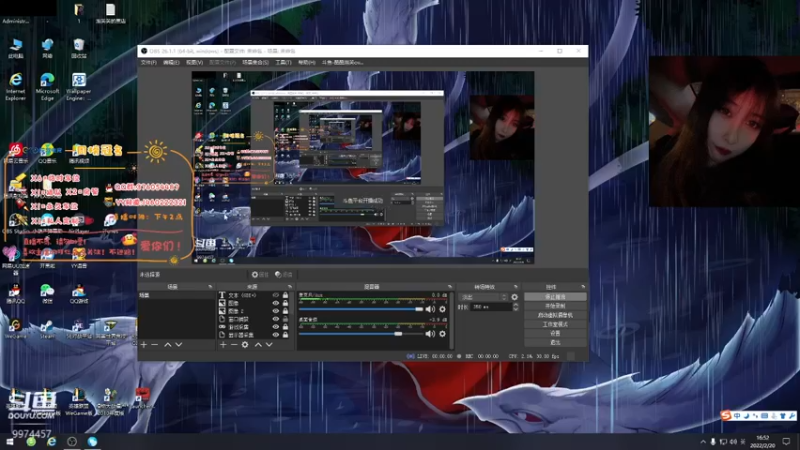Screen dimensions: 800x450
Task: Click 退出 button in controls panel
Action: [x=555, y=342]
